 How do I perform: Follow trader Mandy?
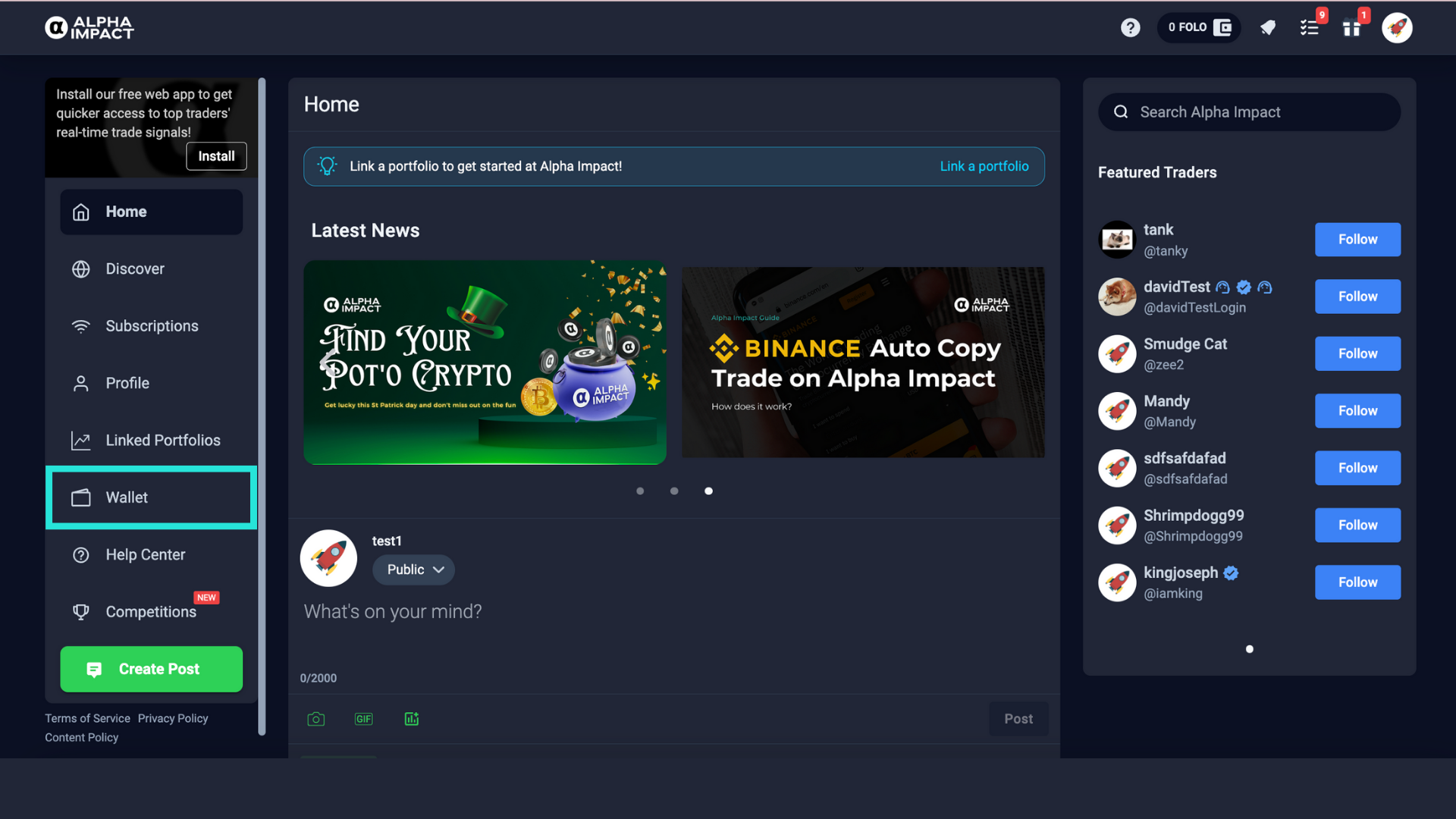(x=1357, y=411)
